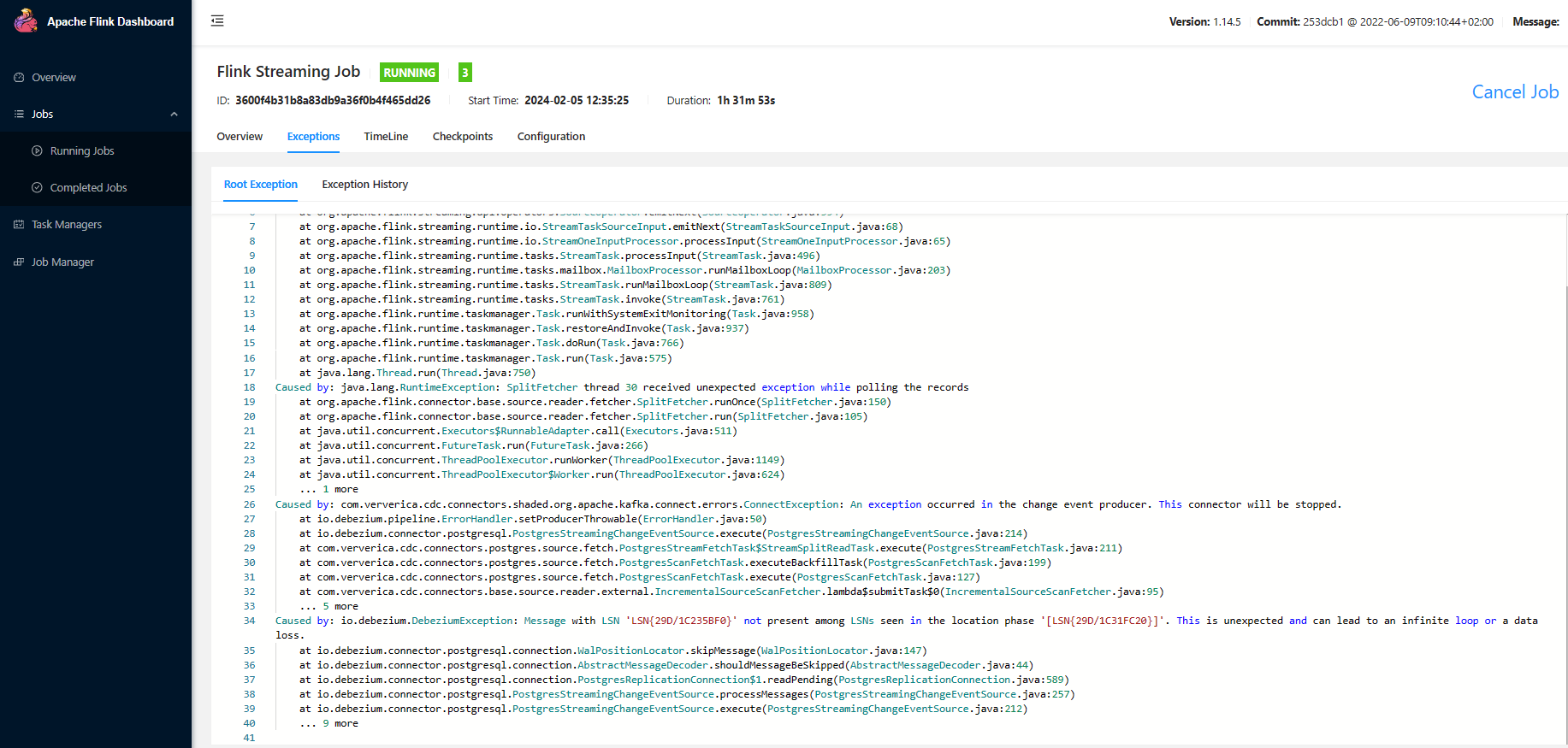
Task: Toggle the sidebar collapse hamburger icon
Action: point(217,21)
